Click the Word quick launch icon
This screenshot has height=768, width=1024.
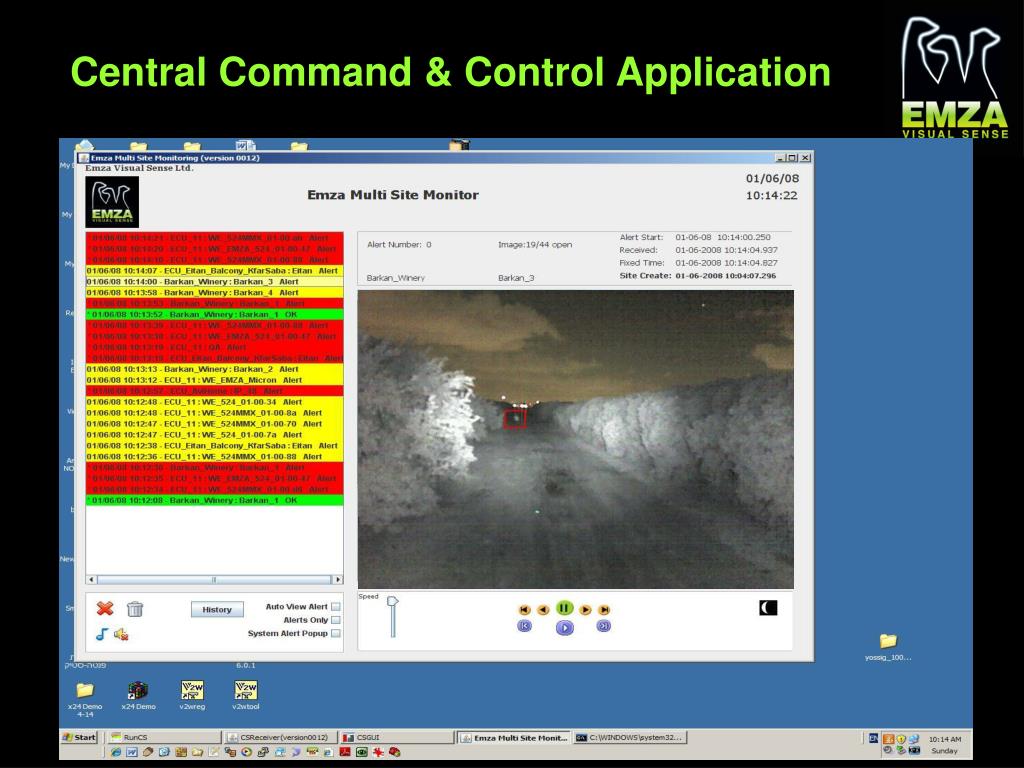point(132,752)
